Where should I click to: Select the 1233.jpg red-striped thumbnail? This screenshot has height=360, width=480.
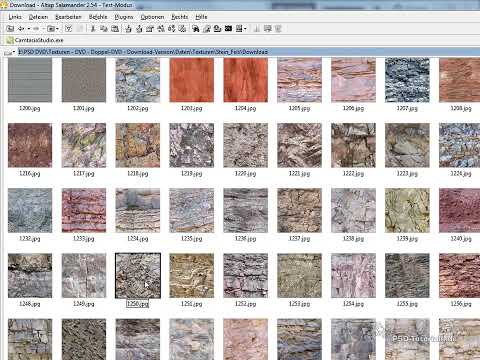point(84,210)
